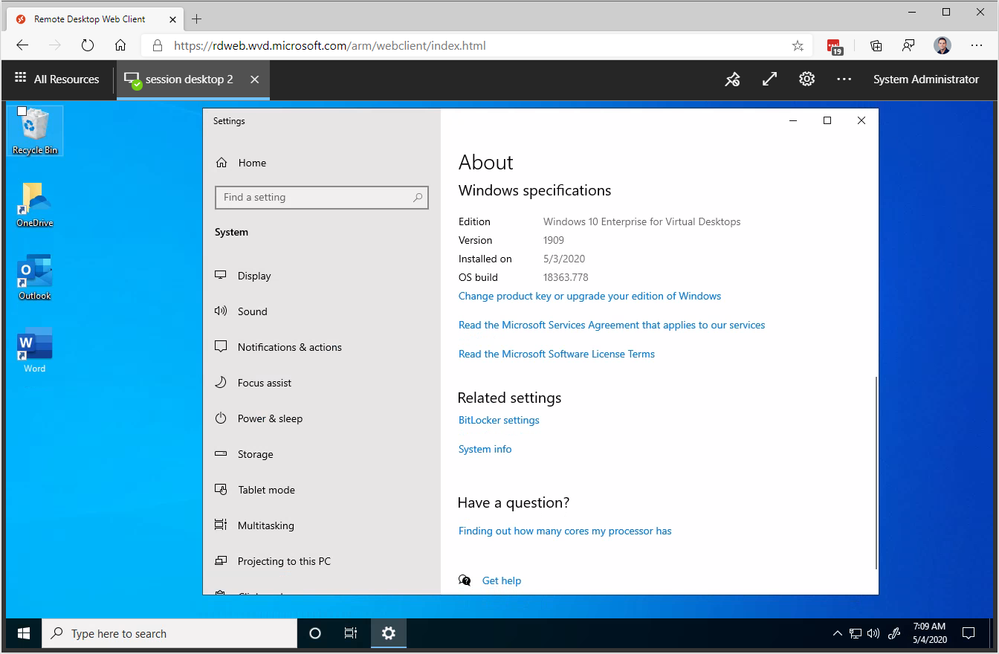Open Change product key or upgrade link
The height and width of the screenshot is (654, 999).
pos(589,296)
